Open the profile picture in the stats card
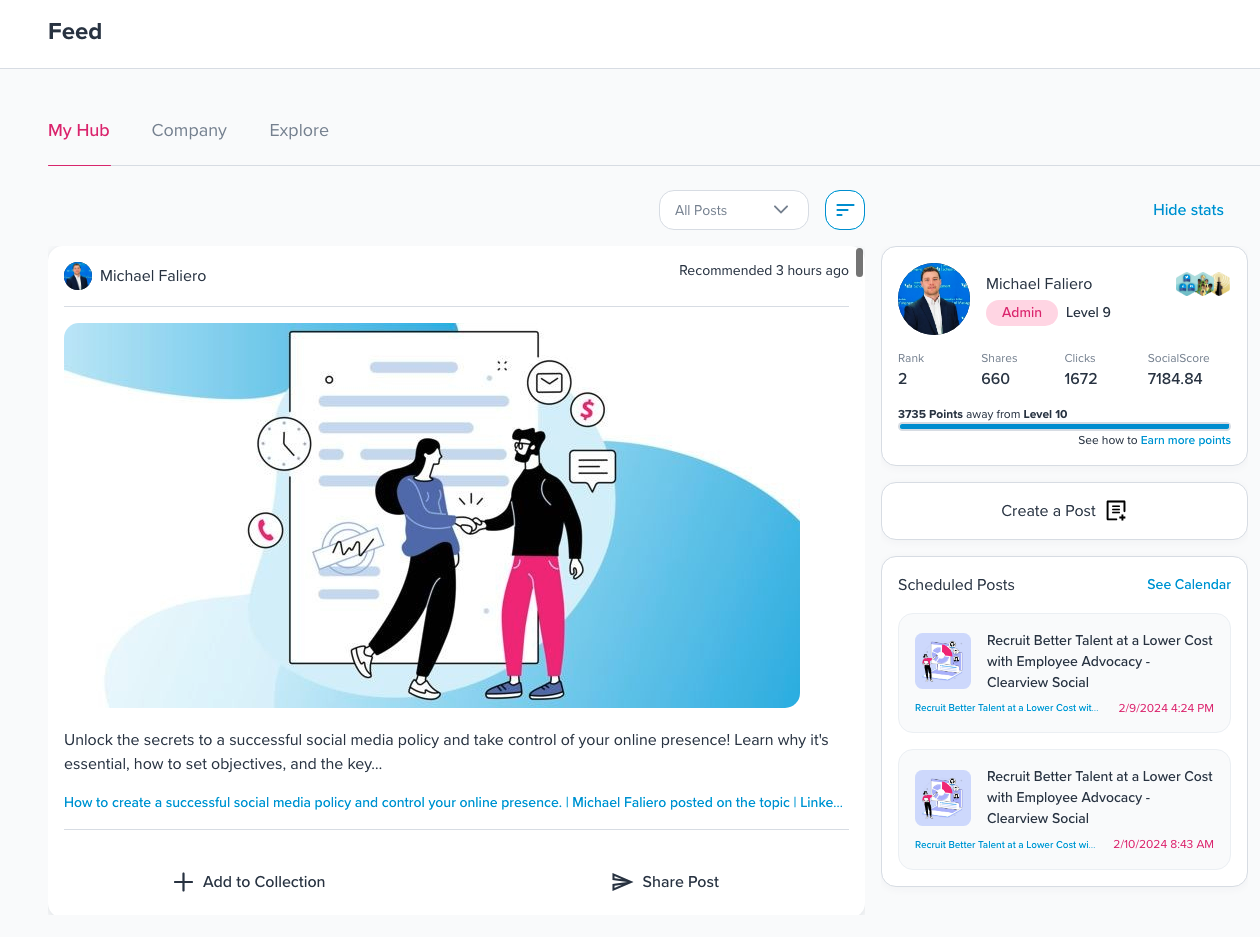 tap(933, 299)
